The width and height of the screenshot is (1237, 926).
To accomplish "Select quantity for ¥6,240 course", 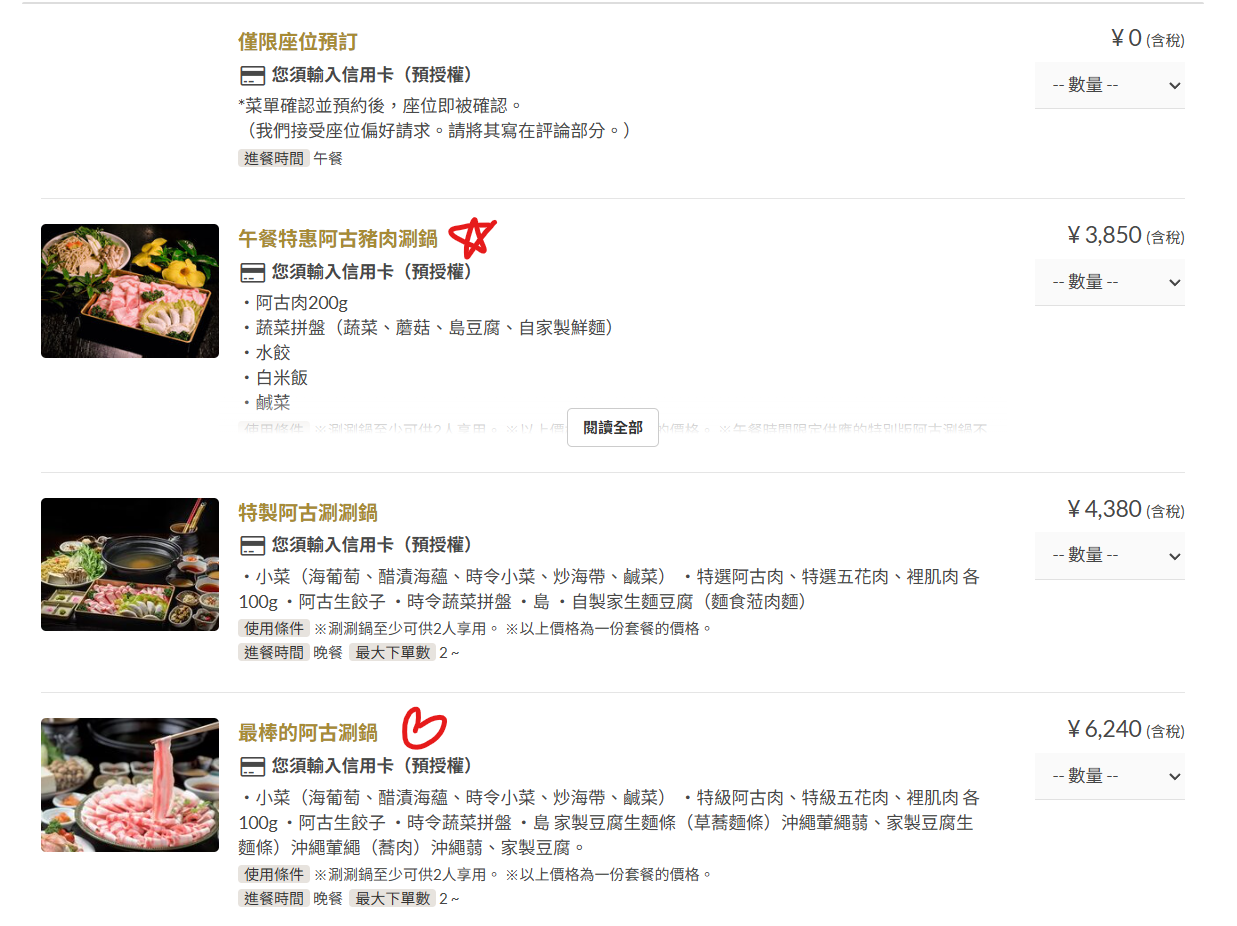I will [1110, 776].
